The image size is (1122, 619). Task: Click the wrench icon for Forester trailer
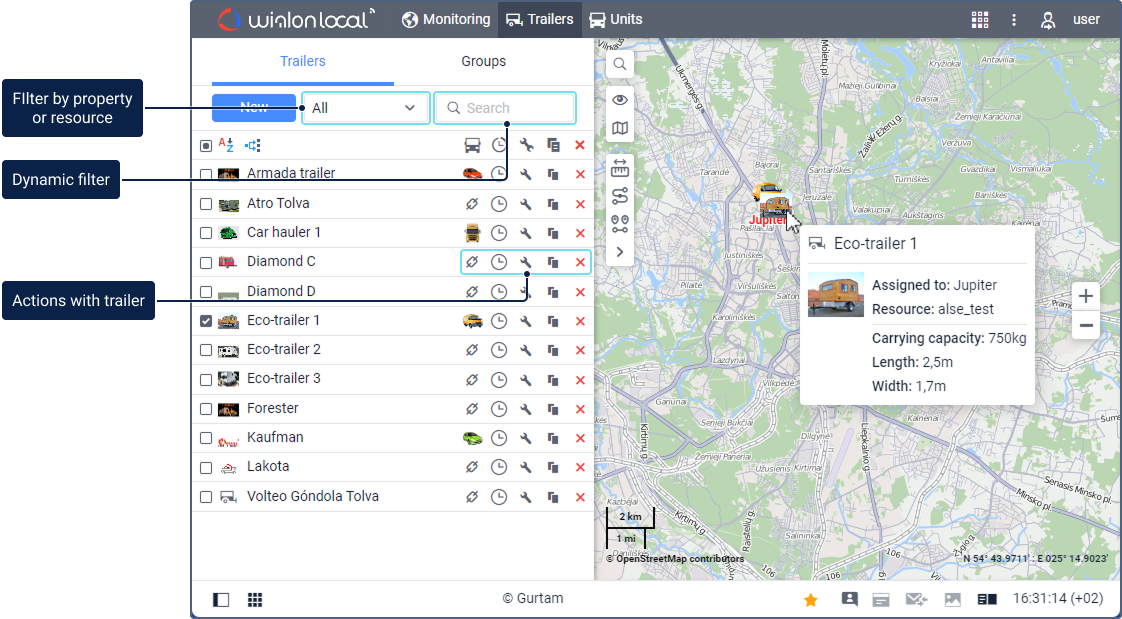pos(526,409)
